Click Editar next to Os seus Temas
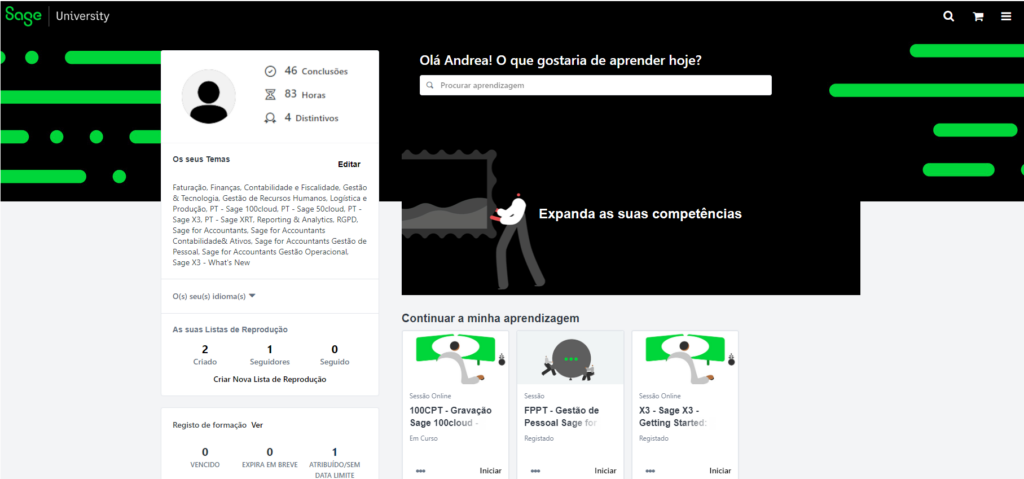The image size is (1024, 479). click(x=349, y=164)
